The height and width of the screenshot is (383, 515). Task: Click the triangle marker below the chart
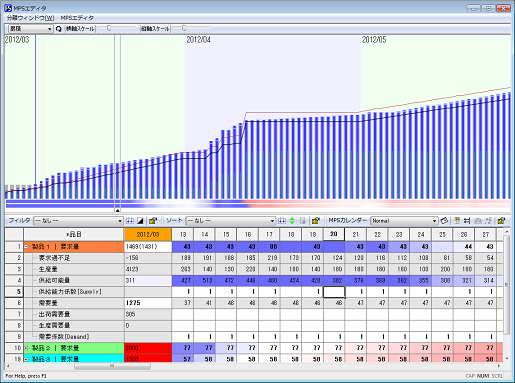(117, 211)
